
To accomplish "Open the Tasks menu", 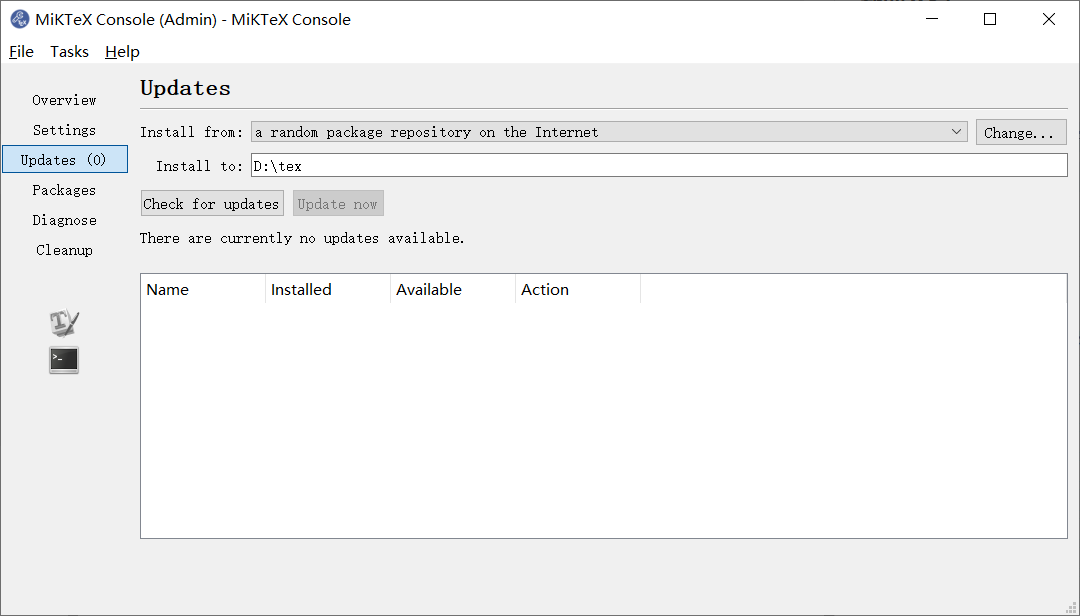I will point(70,52).
